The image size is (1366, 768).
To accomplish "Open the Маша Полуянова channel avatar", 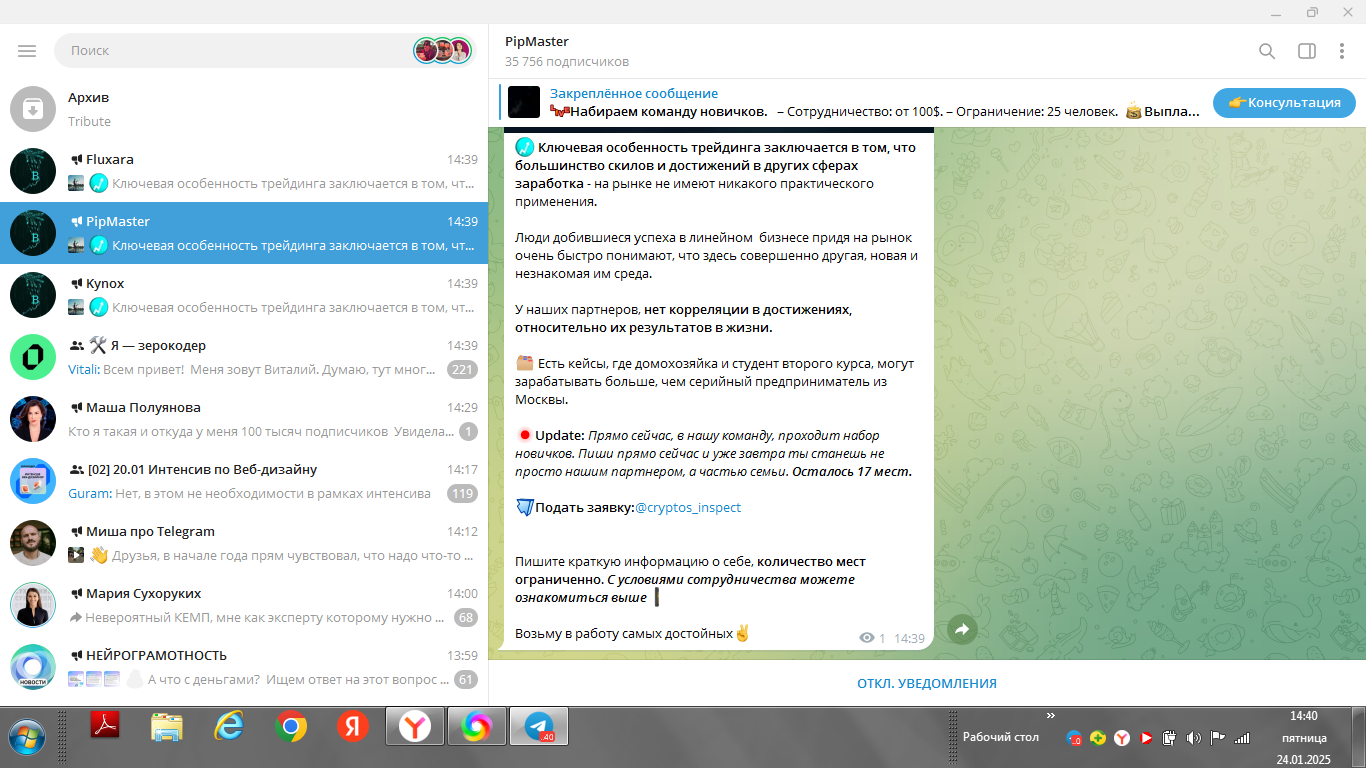I will click(x=33, y=419).
